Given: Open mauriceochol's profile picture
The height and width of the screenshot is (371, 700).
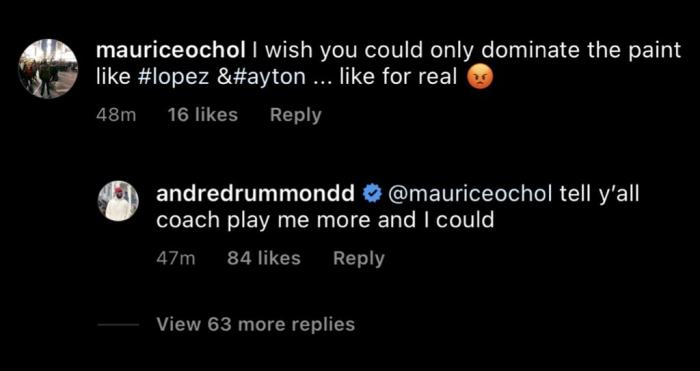Looking at the screenshot, I should [48, 68].
